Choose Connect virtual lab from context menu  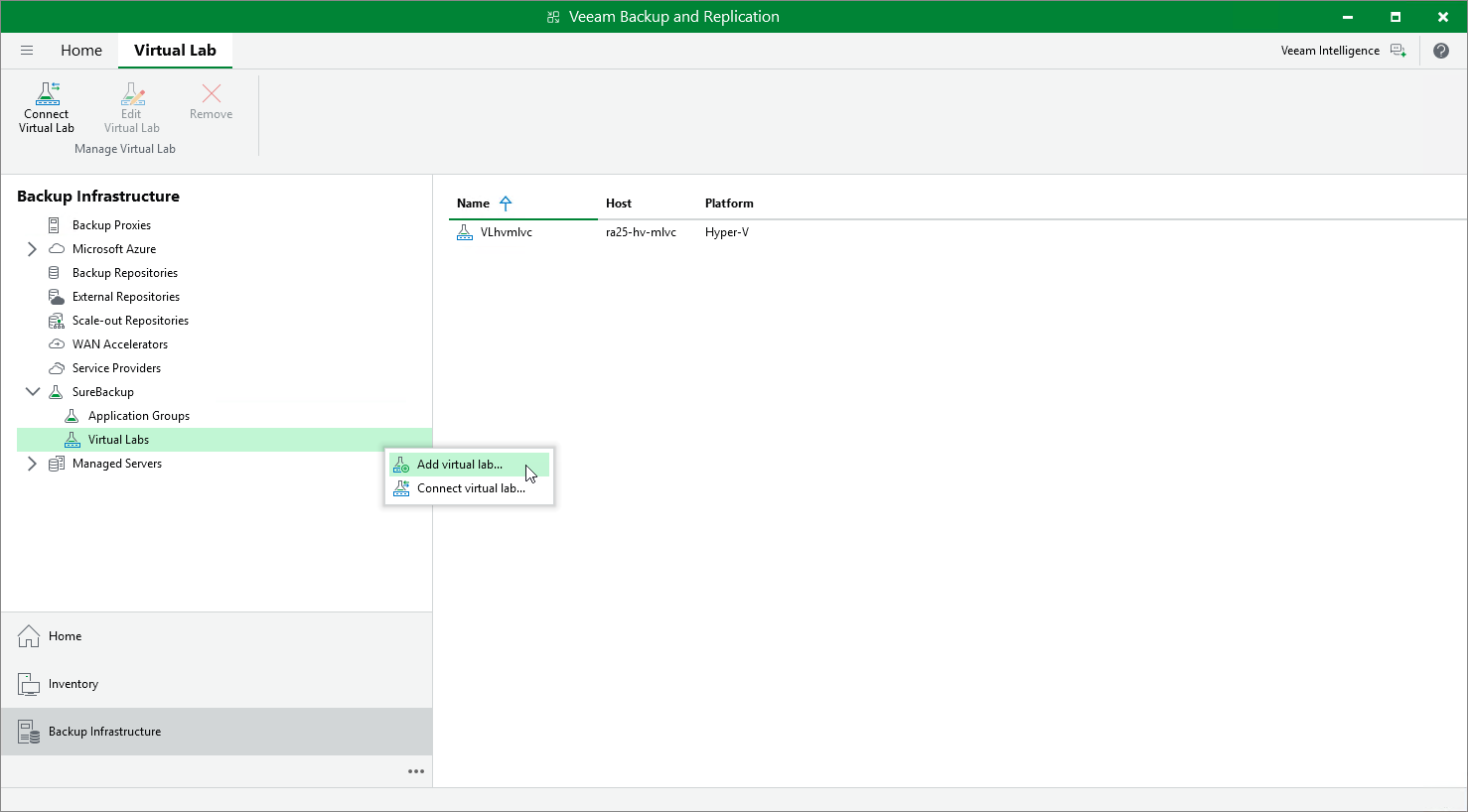click(469, 488)
